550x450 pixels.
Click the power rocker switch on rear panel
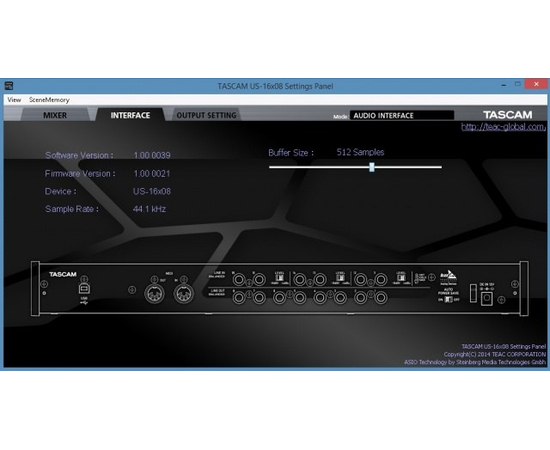click(472, 293)
